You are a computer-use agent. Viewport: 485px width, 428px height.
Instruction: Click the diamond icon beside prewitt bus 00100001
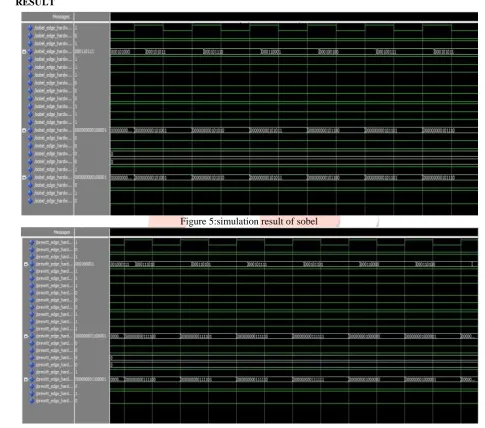(32, 264)
